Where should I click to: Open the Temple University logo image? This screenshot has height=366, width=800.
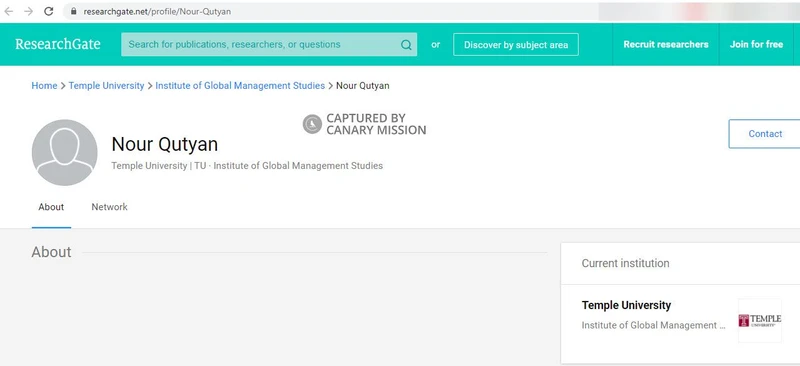point(760,321)
